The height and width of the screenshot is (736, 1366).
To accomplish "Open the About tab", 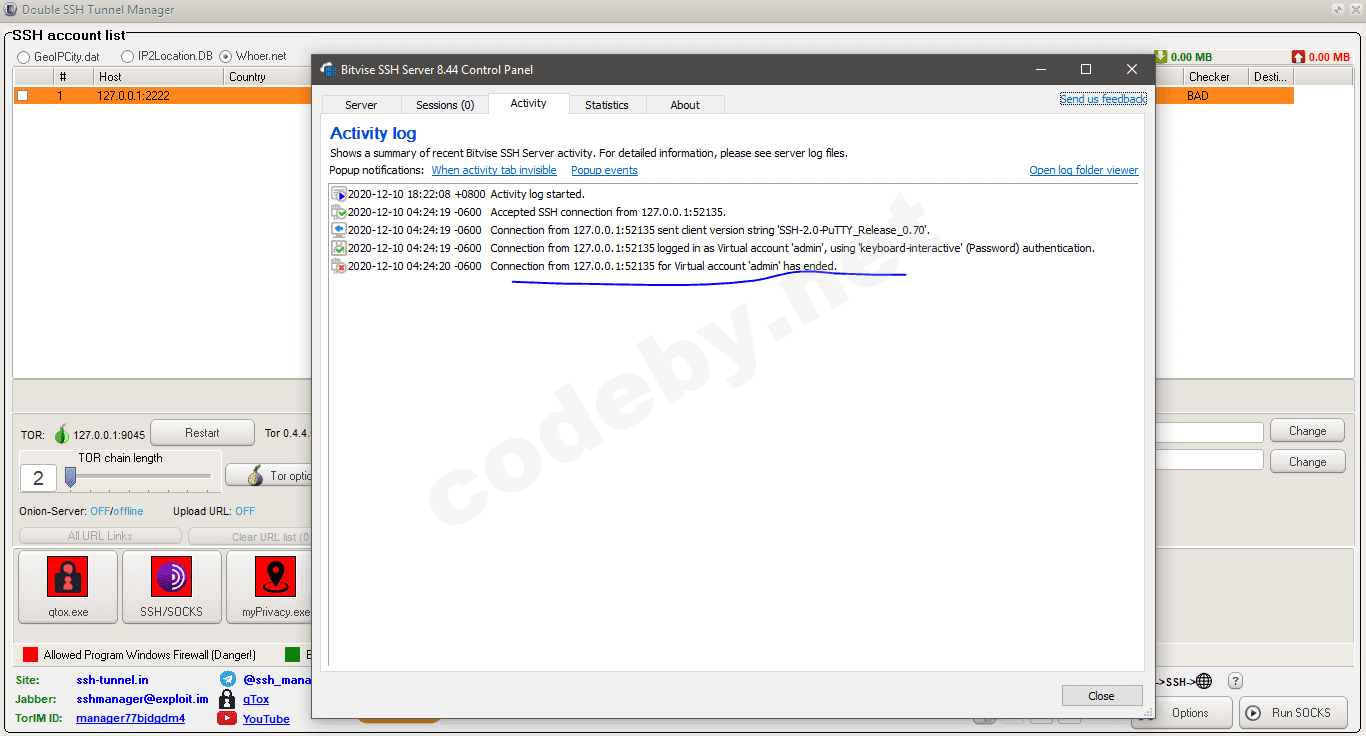I will tap(685, 105).
